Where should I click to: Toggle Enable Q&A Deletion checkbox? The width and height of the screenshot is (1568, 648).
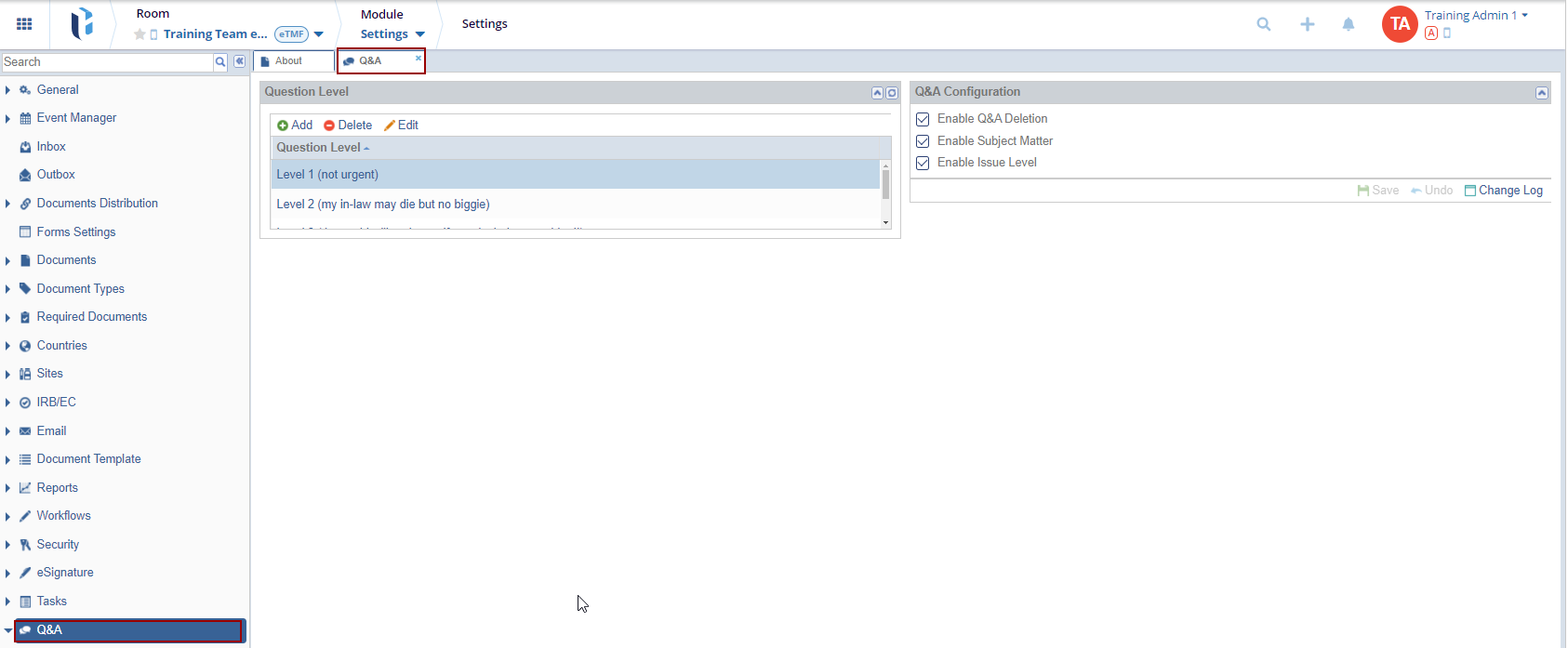point(923,119)
